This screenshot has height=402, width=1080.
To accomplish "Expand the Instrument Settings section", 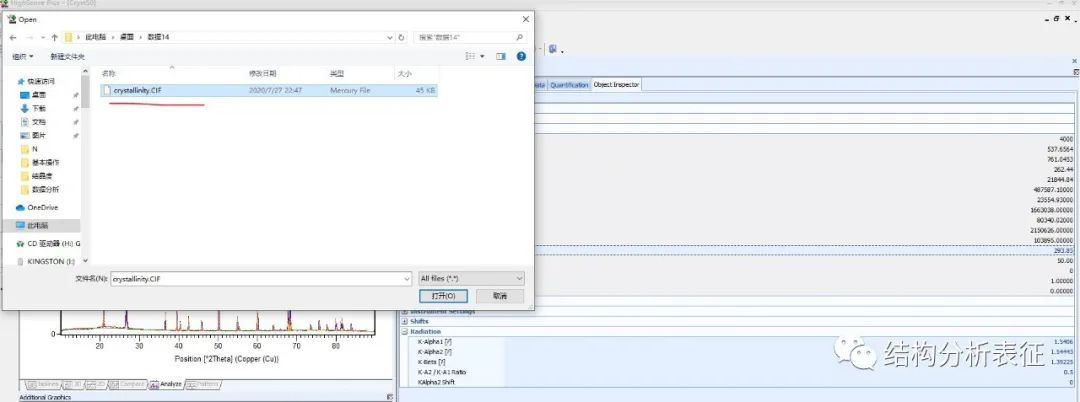I will coord(405,311).
